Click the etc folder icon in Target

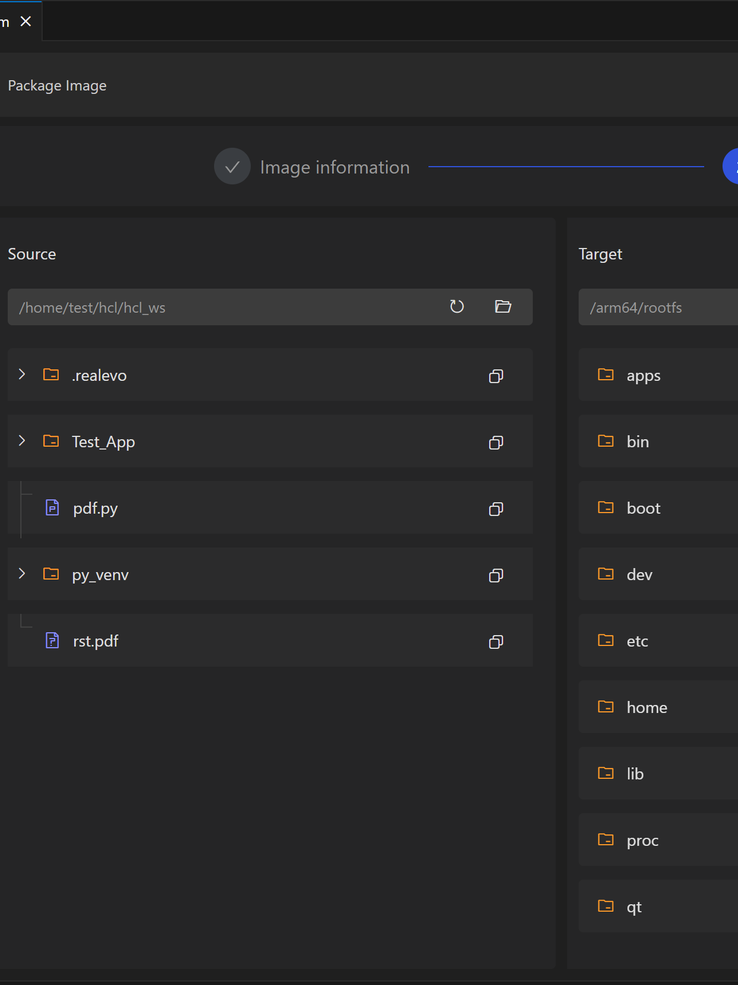click(605, 640)
